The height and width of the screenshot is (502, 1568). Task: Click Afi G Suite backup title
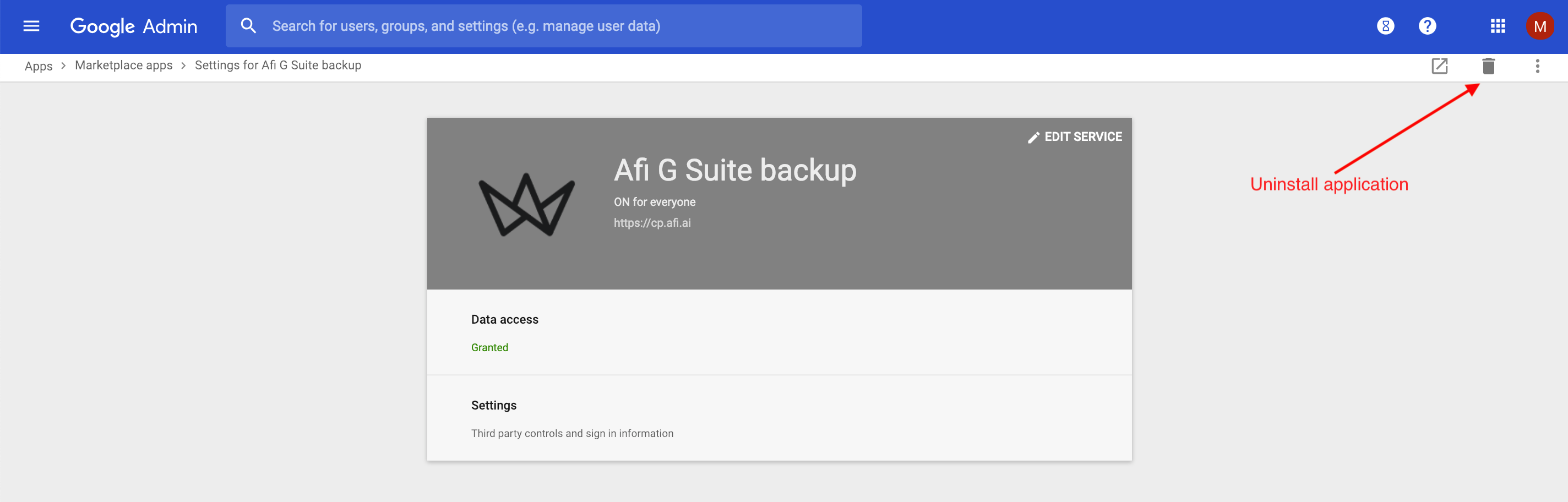[734, 170]
